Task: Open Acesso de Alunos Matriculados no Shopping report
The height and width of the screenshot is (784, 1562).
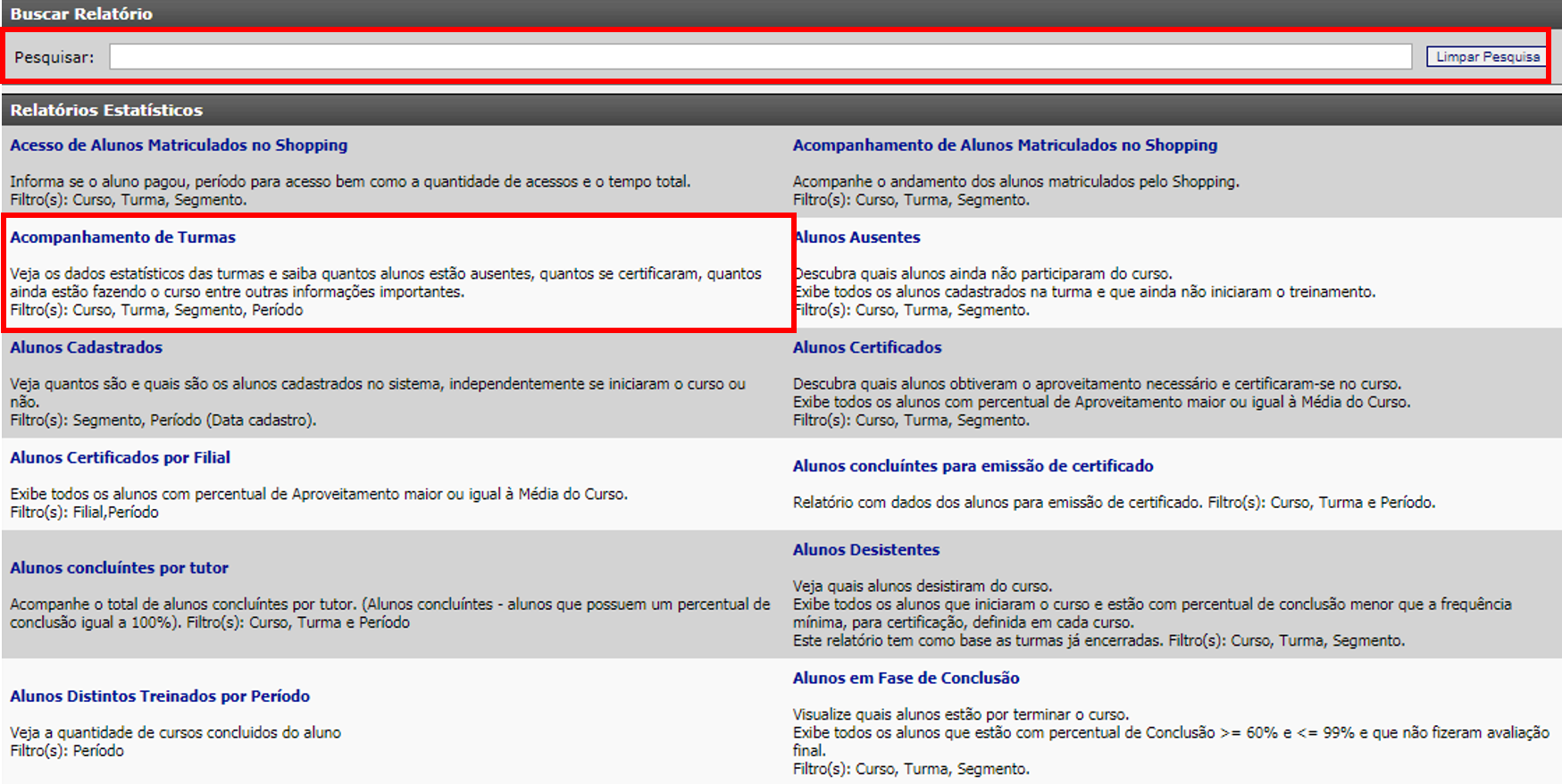Action: click(179, 146)
